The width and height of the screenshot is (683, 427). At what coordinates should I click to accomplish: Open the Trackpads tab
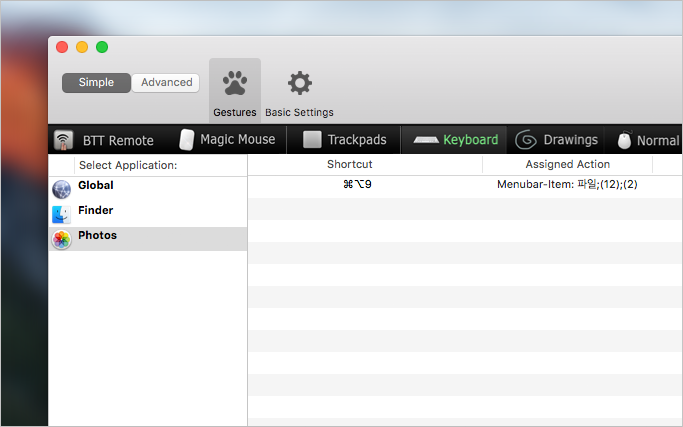click(x=357, y=139)
